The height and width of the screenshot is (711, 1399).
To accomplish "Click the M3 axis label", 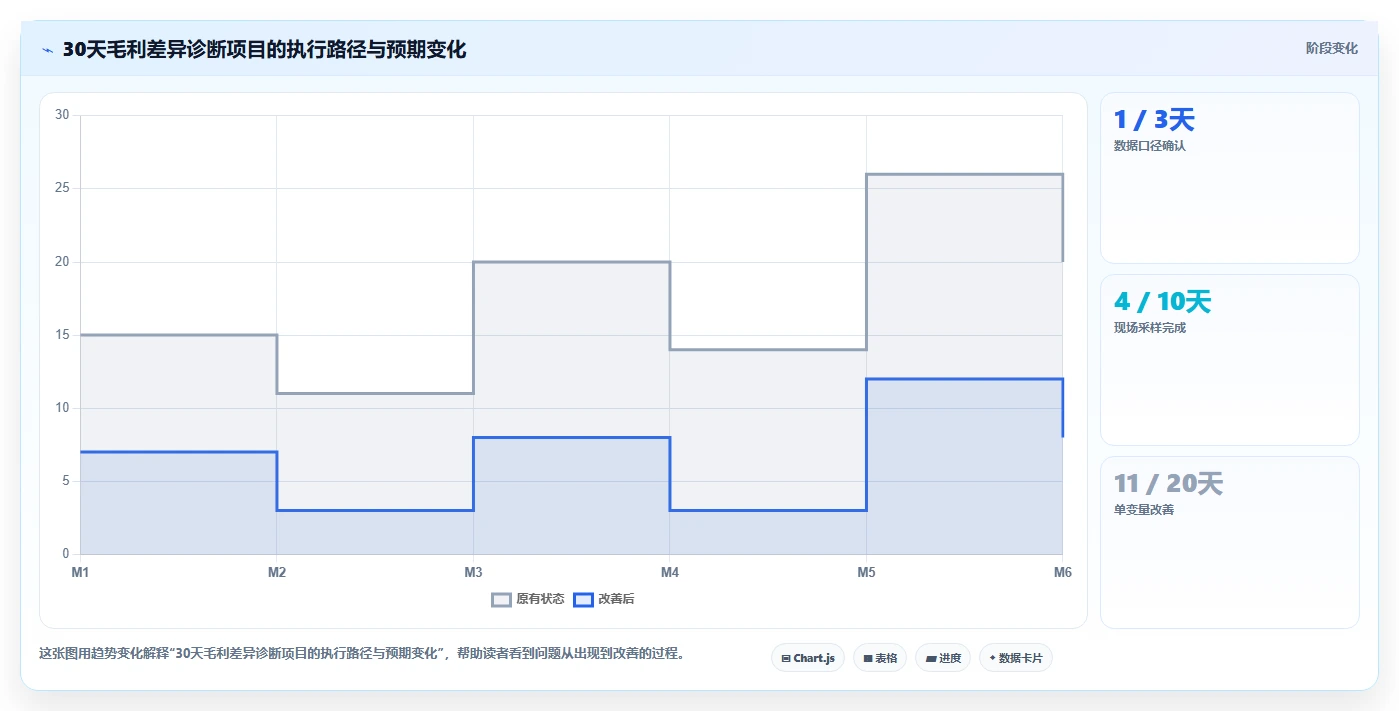I will (x=473, y=572).
